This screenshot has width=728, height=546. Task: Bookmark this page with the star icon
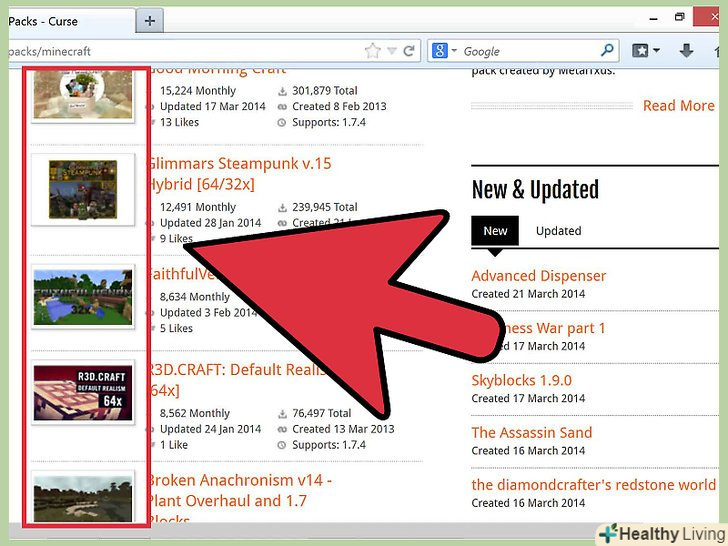372,51
